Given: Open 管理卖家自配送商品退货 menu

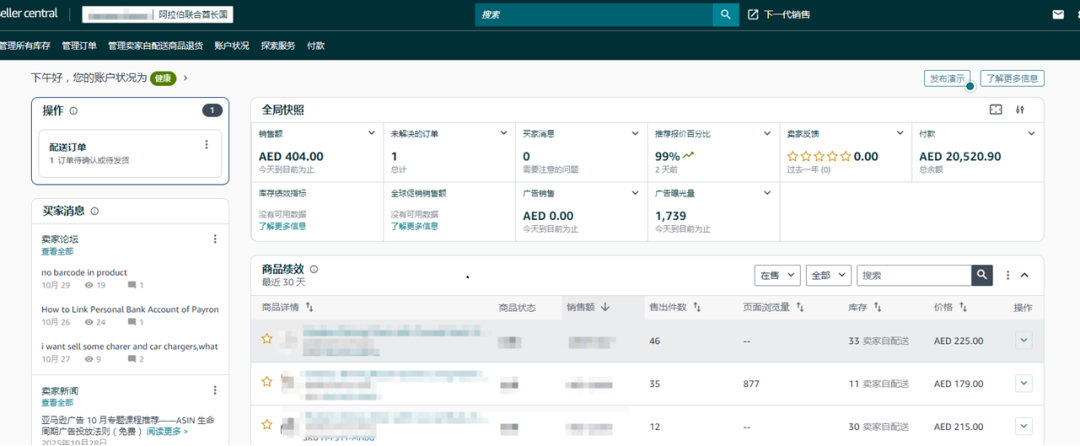Looking at the screenshot, I should (x=156, y=46).
